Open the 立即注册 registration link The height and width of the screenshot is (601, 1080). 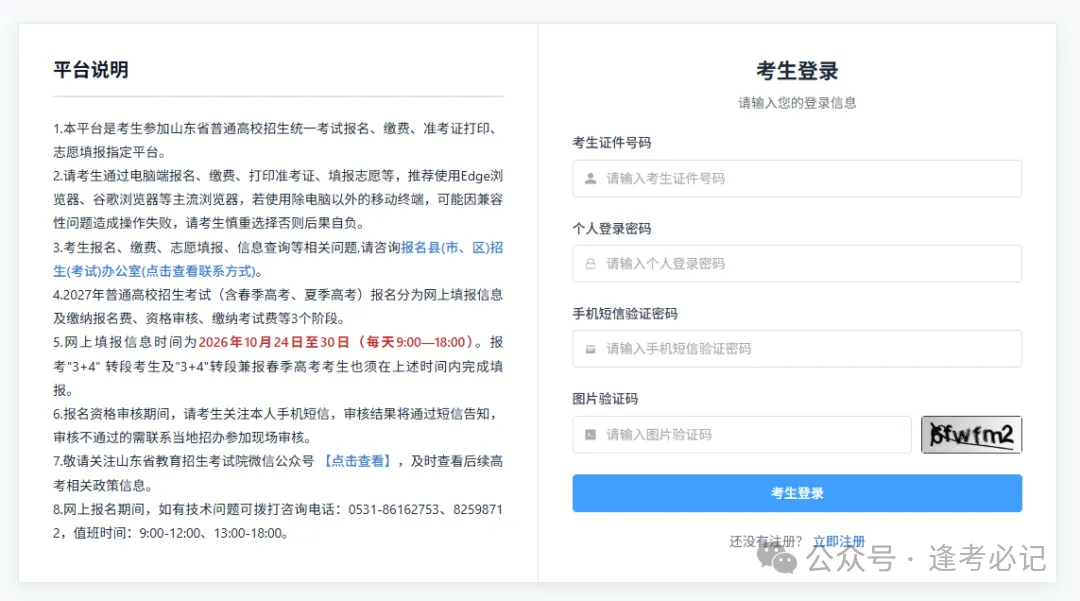(x=838, y=541)
